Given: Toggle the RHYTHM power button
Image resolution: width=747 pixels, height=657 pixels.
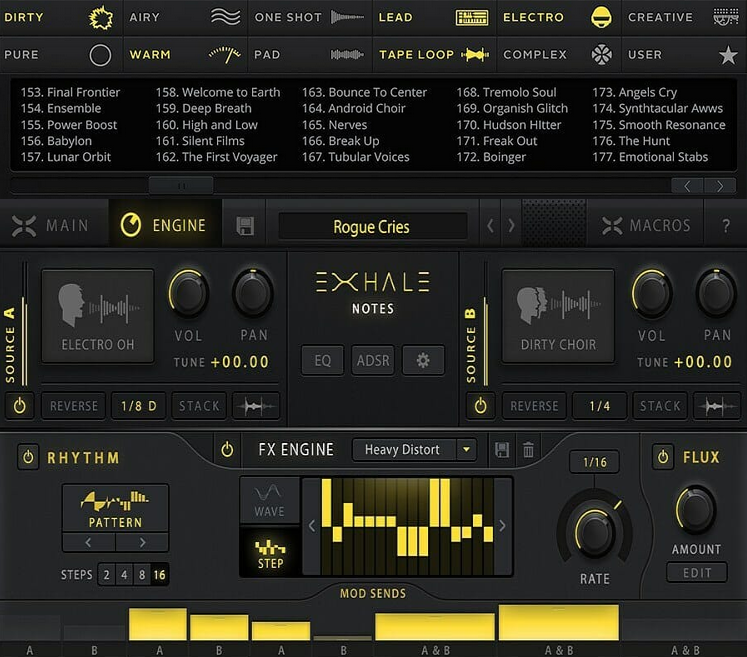Looking at the screenshot, I should 29,457.
